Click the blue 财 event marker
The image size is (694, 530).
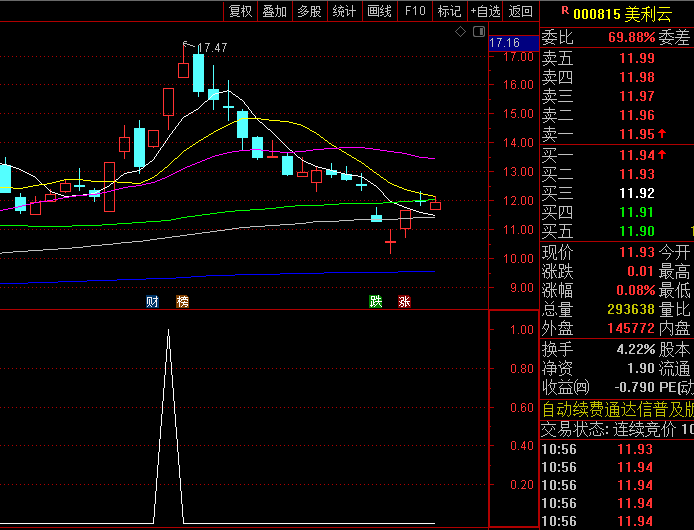[x=152, y=301]
